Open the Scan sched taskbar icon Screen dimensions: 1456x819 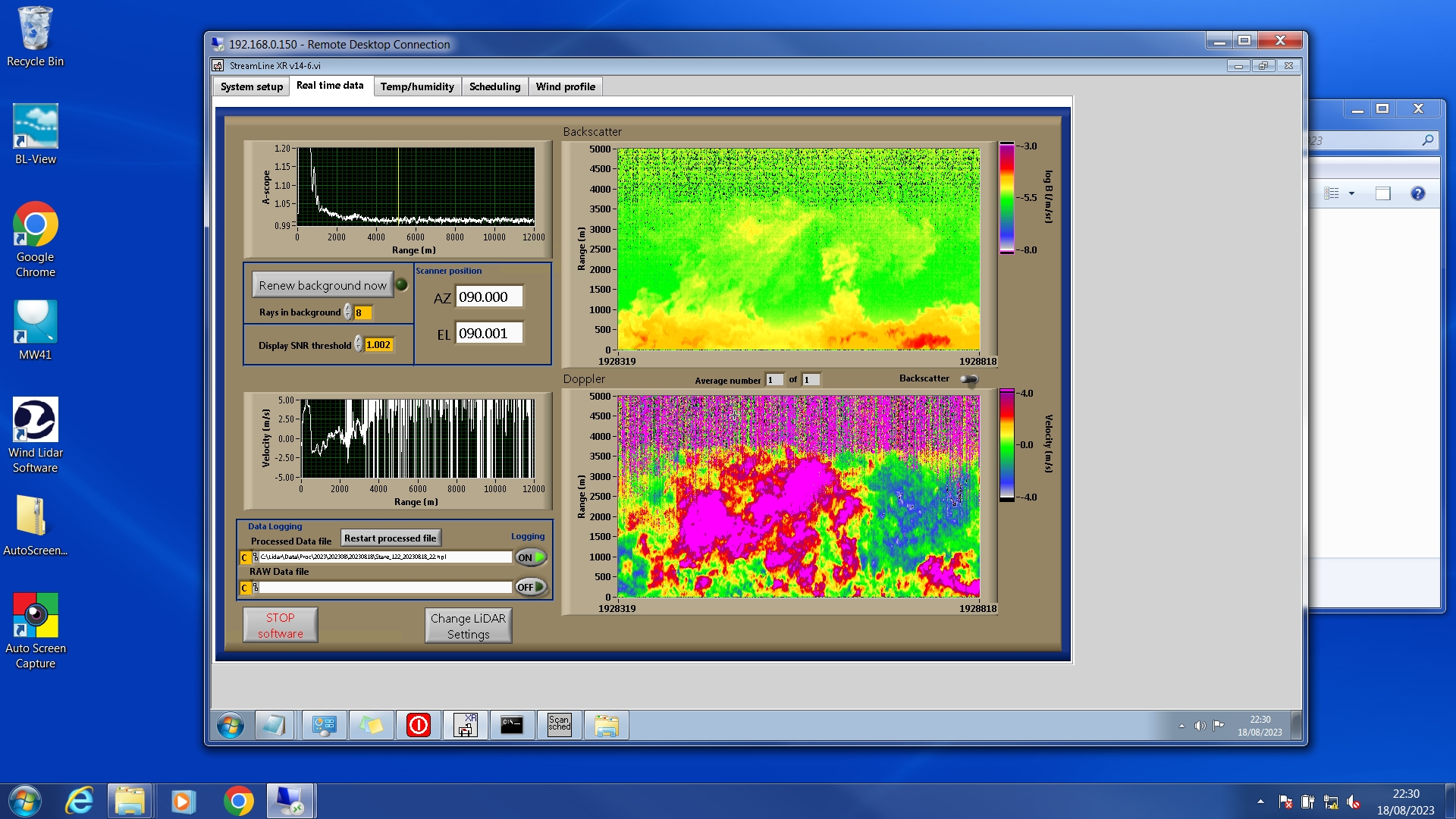(x=559, y=725)
